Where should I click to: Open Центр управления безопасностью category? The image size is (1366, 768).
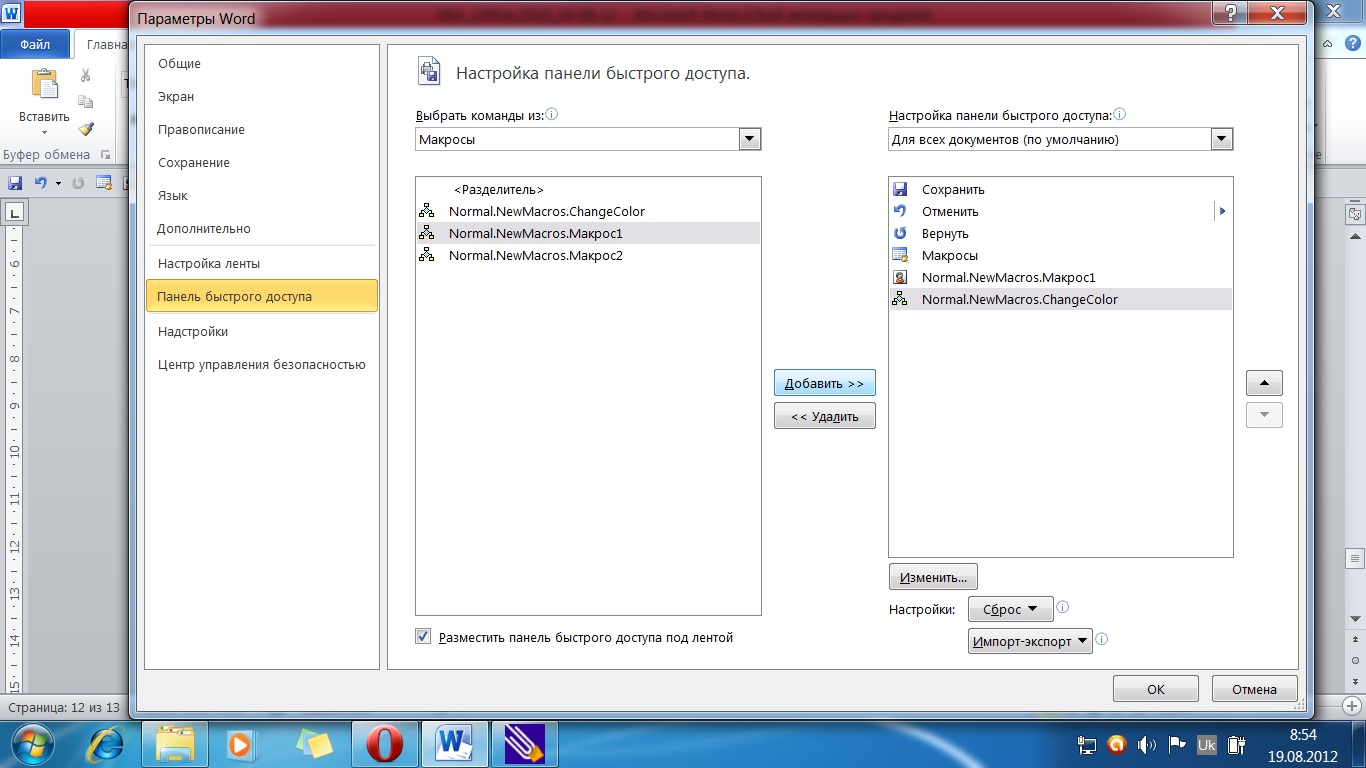point(261,365)
